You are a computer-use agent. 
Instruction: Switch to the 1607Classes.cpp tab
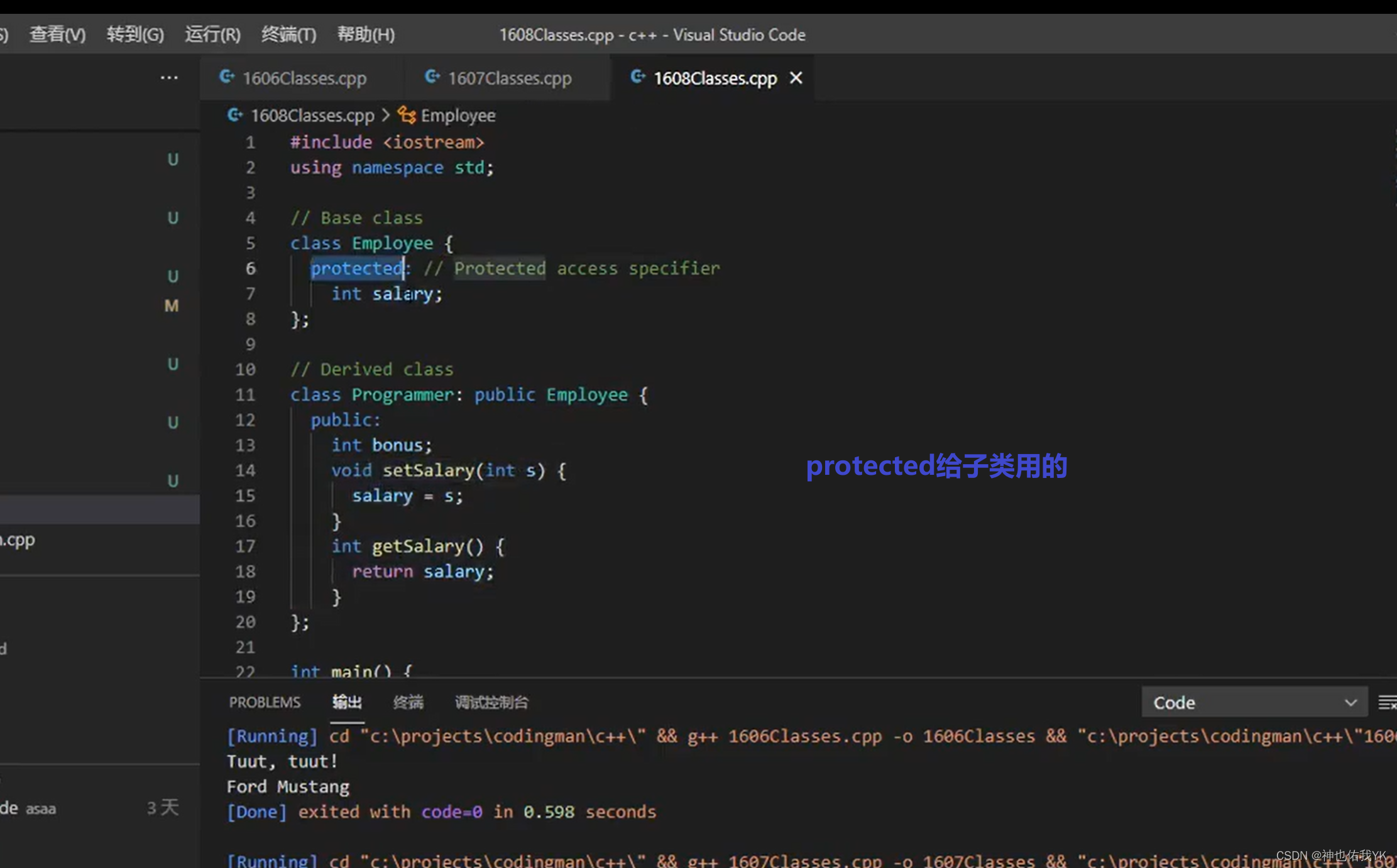[x=509, y=78]
